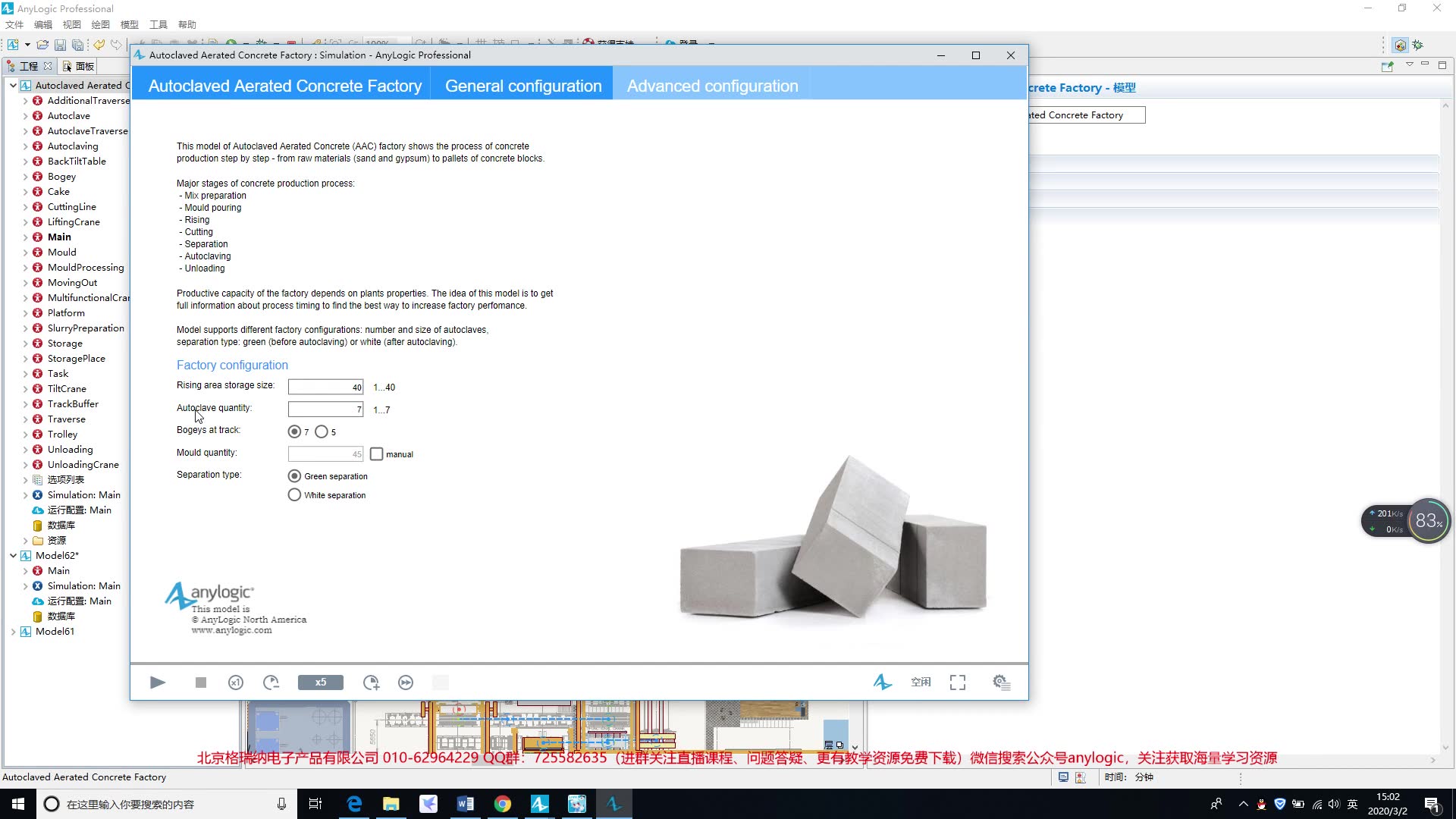1456x819 pixels.
Task: Expand the 选项列表 node
Action: click(x=25, y=480)
